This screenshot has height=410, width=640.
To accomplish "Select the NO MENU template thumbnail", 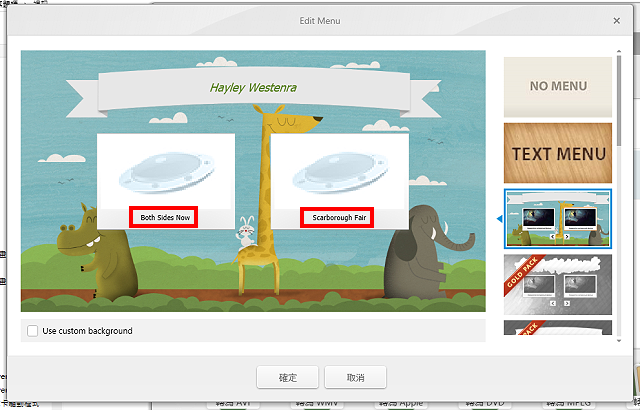I will (x=558, y=87).
